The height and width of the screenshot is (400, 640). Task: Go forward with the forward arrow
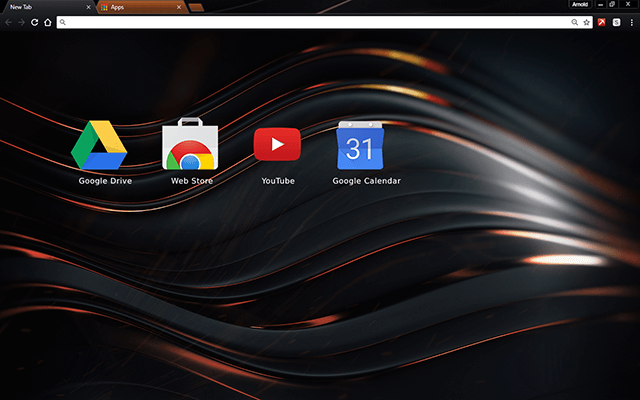pos(21,22)
